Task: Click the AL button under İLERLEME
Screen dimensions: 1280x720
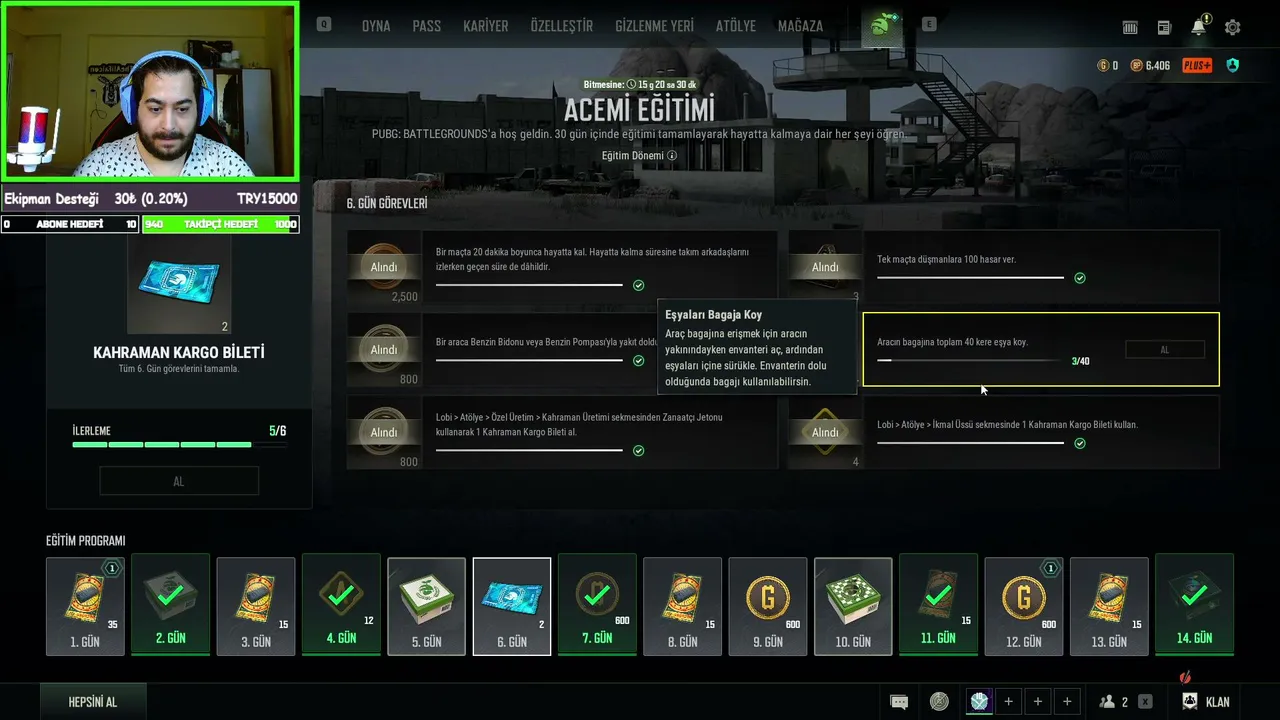Action: pos(179,481)
